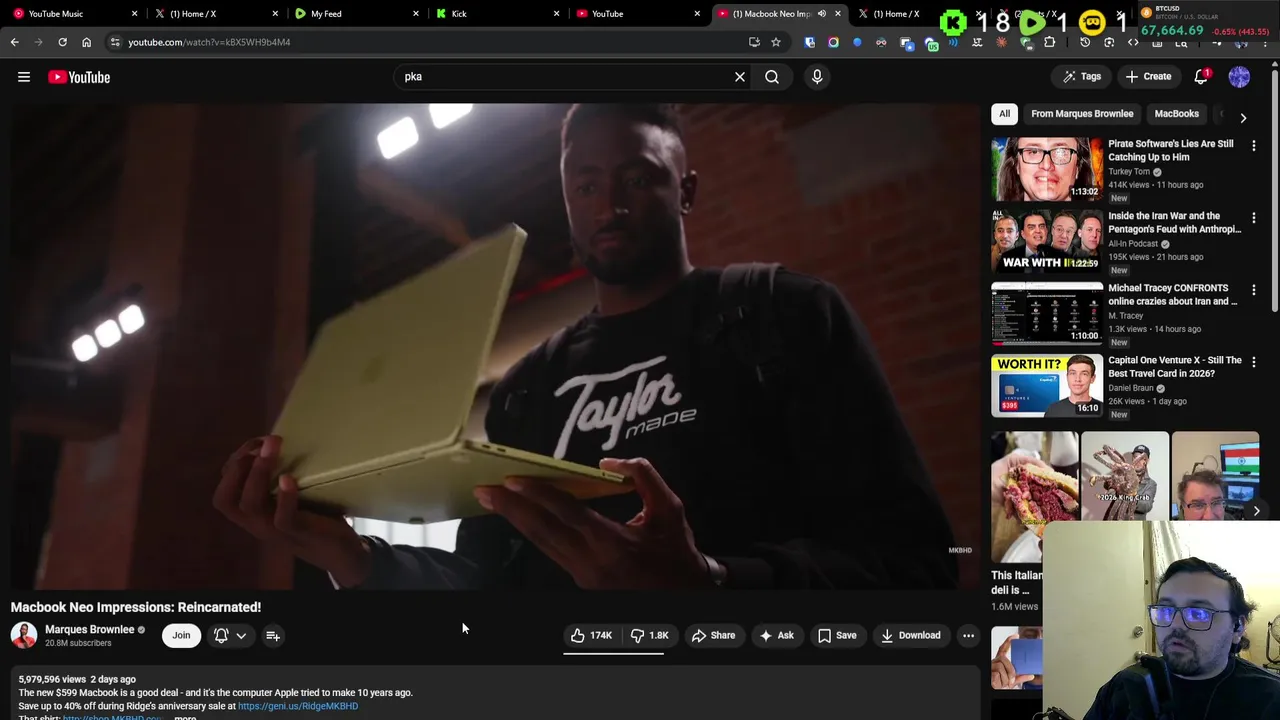Screen dimensions: 1280x720
Task: Open options for Inside the Iran War video
Action: (x=1254, y=218)
